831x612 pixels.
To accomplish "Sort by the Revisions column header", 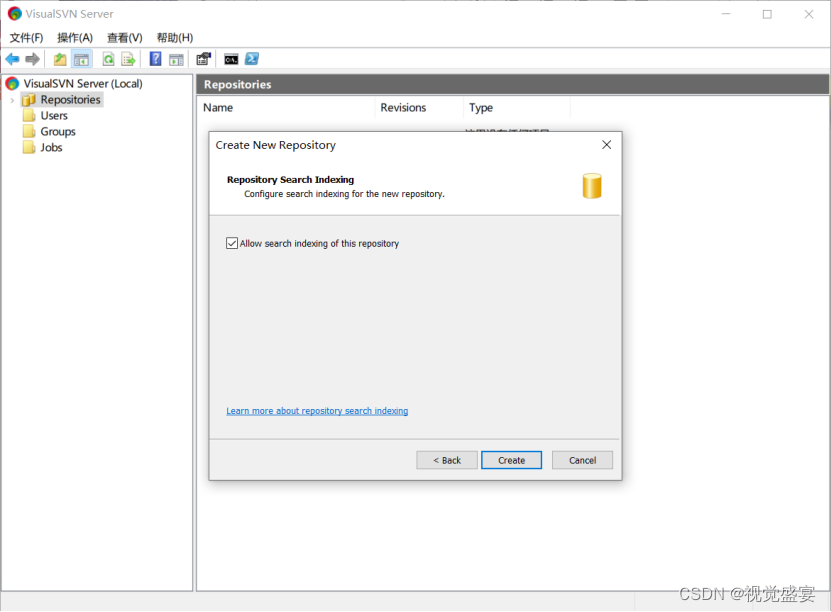I will point(419,108).
